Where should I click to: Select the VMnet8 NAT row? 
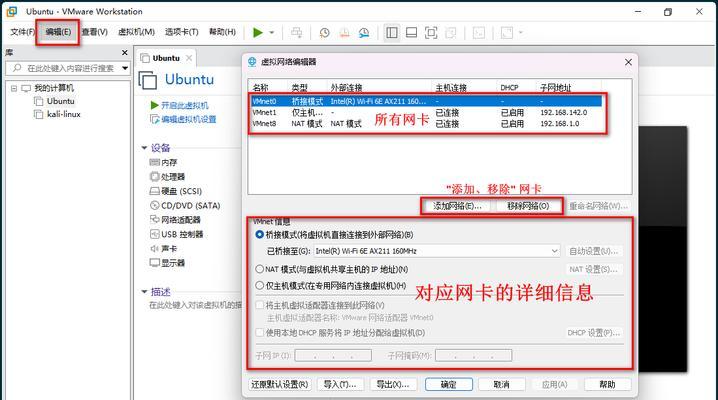coord(426,124)
